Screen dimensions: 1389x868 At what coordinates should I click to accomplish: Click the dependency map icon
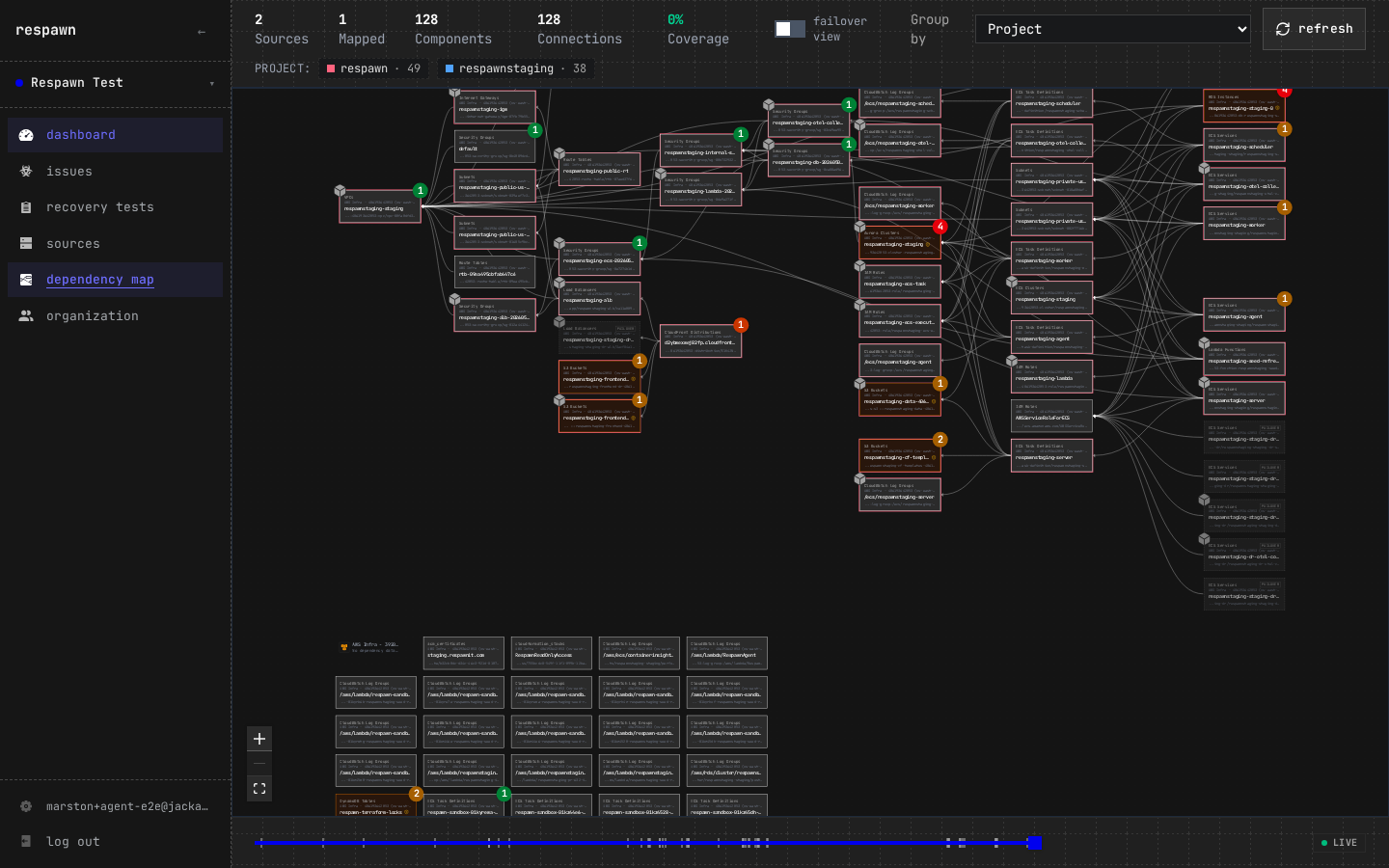pos(26,280)
